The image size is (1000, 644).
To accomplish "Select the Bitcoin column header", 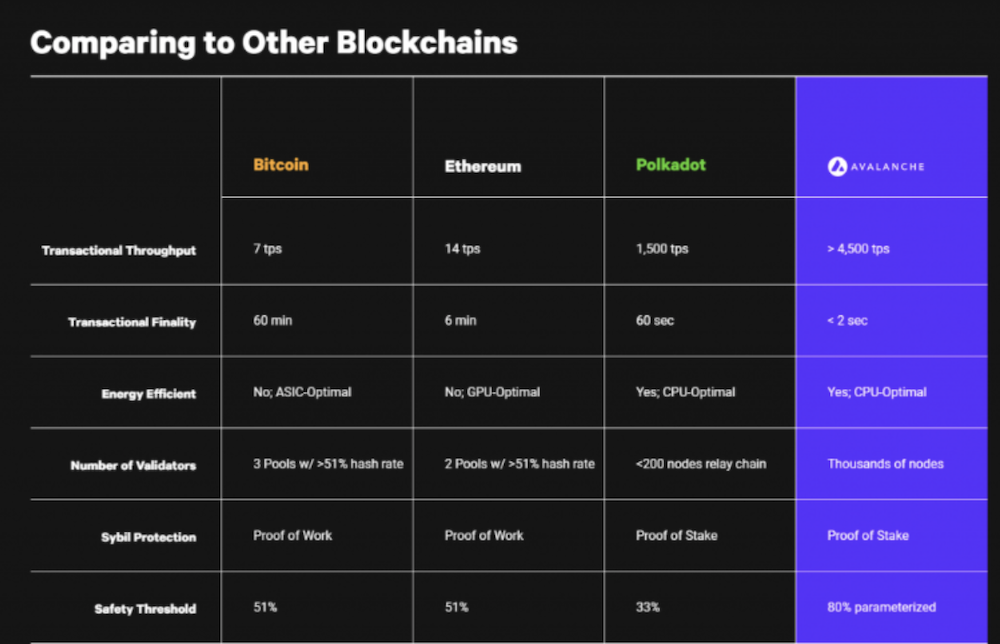I will coord(281,165).
